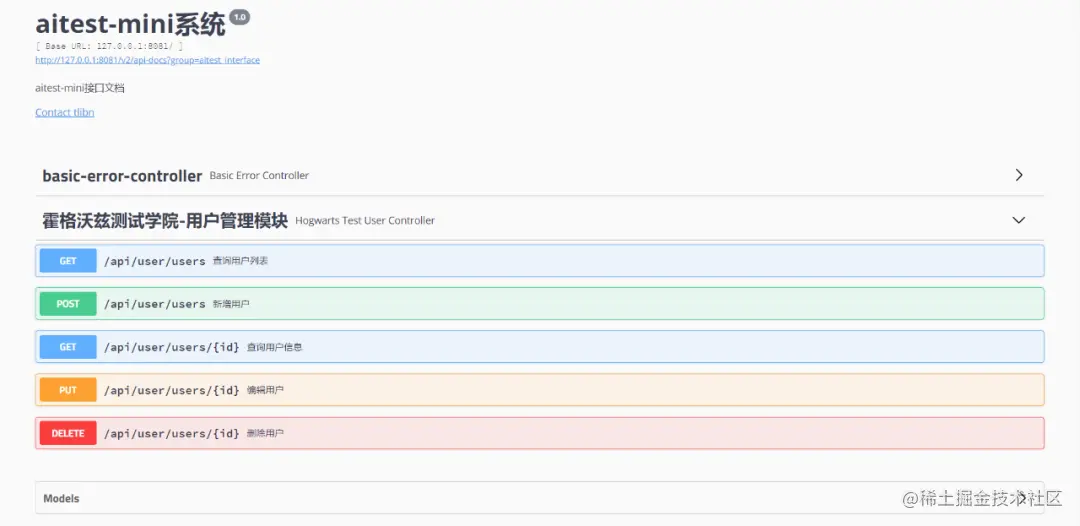Click the aitest-mini系统 title
Viewport: 1080px width, 526px height.
(x=130, y=24)
